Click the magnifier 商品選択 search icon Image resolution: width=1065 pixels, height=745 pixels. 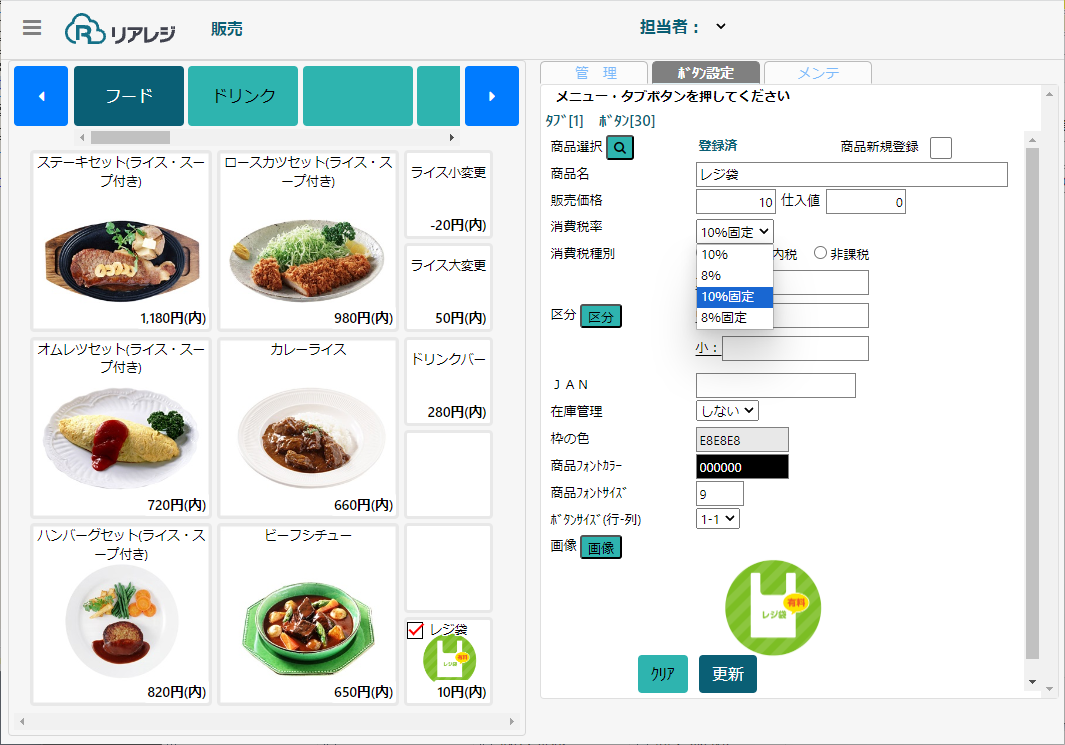click(620, 147)
